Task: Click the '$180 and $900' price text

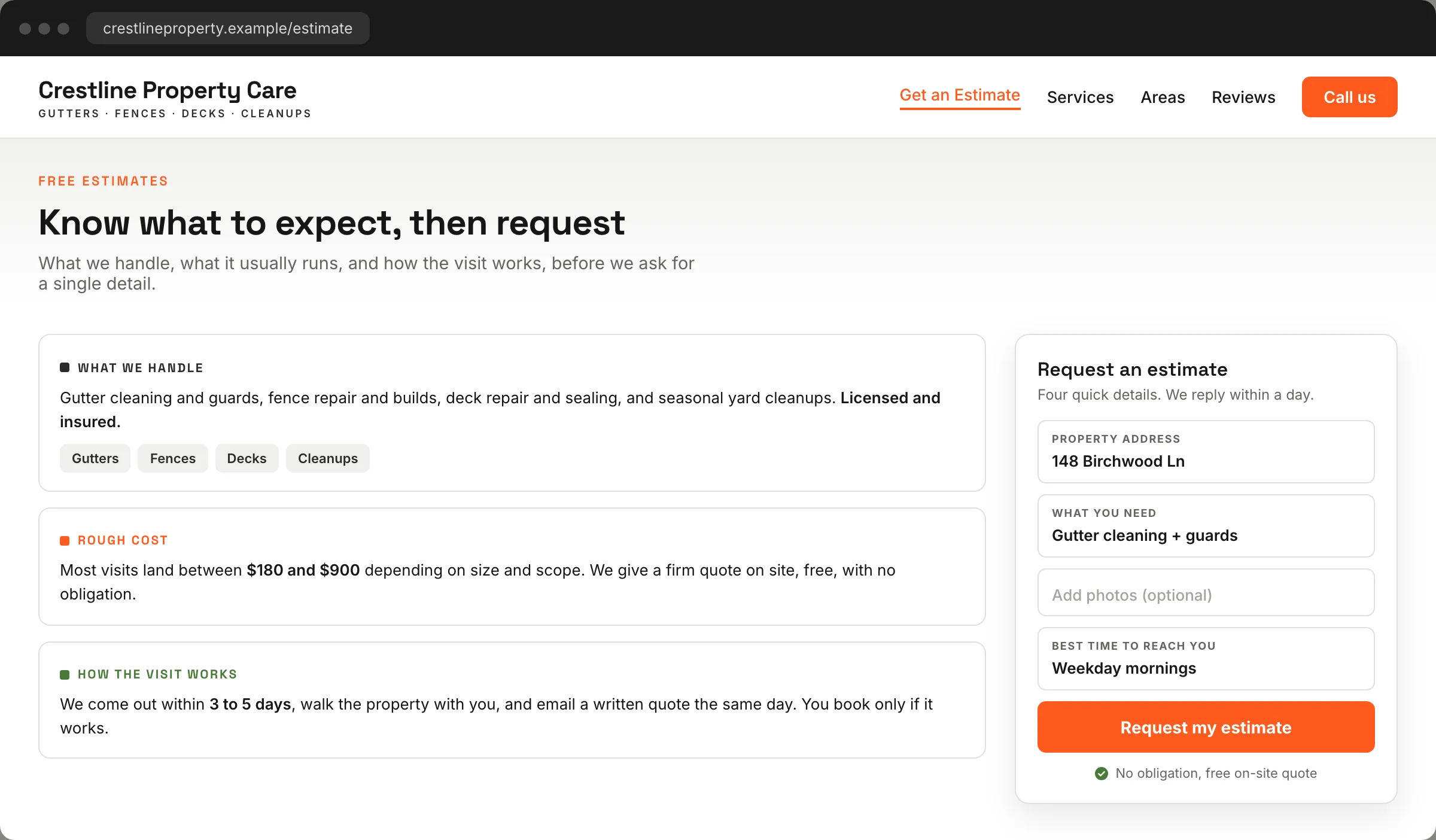Action: 303,570
